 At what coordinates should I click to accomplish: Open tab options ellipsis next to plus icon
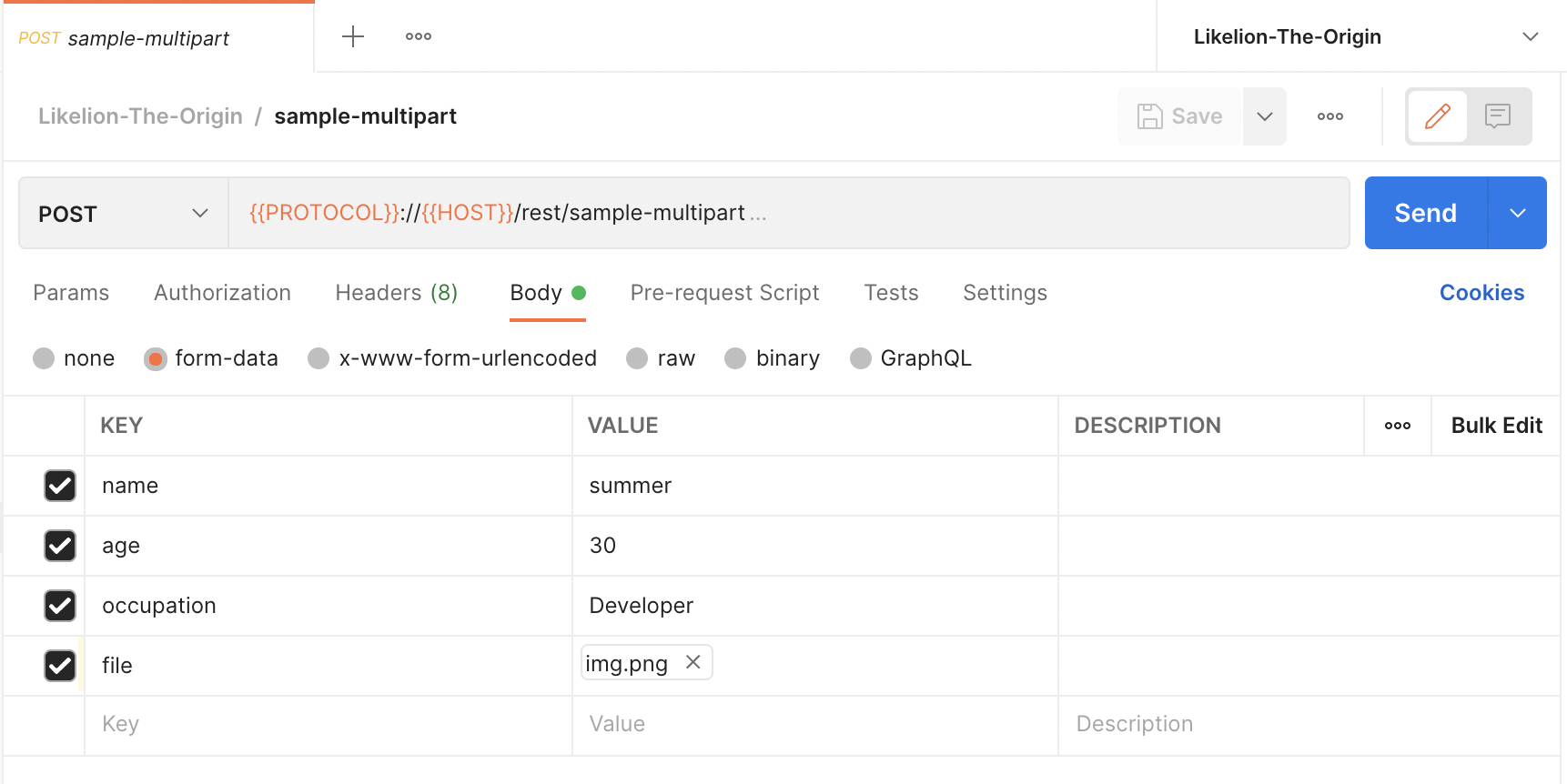pos(419,36)
